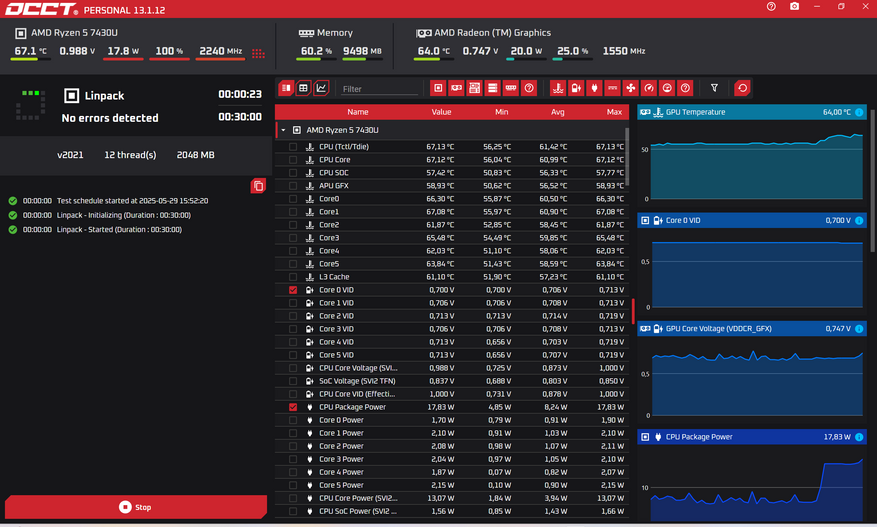Reset sensor min/max with refresh icon
This screenshot has height=527, width=877.
tap(742, 88)
